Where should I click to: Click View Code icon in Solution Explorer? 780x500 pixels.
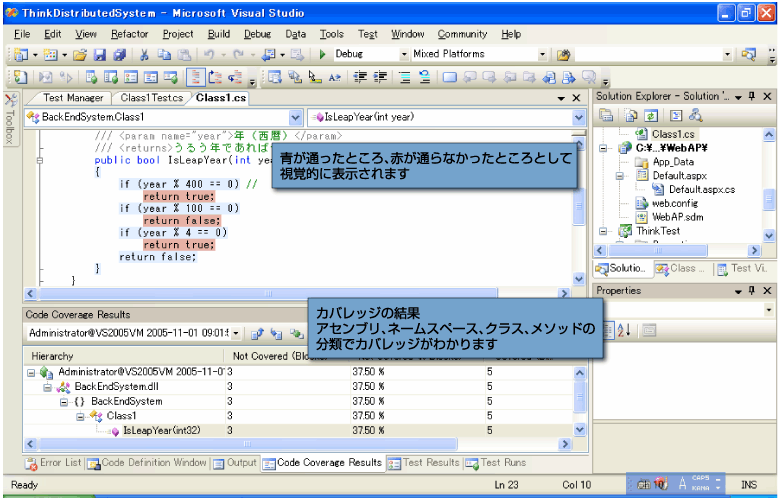[x=676, y=115]
